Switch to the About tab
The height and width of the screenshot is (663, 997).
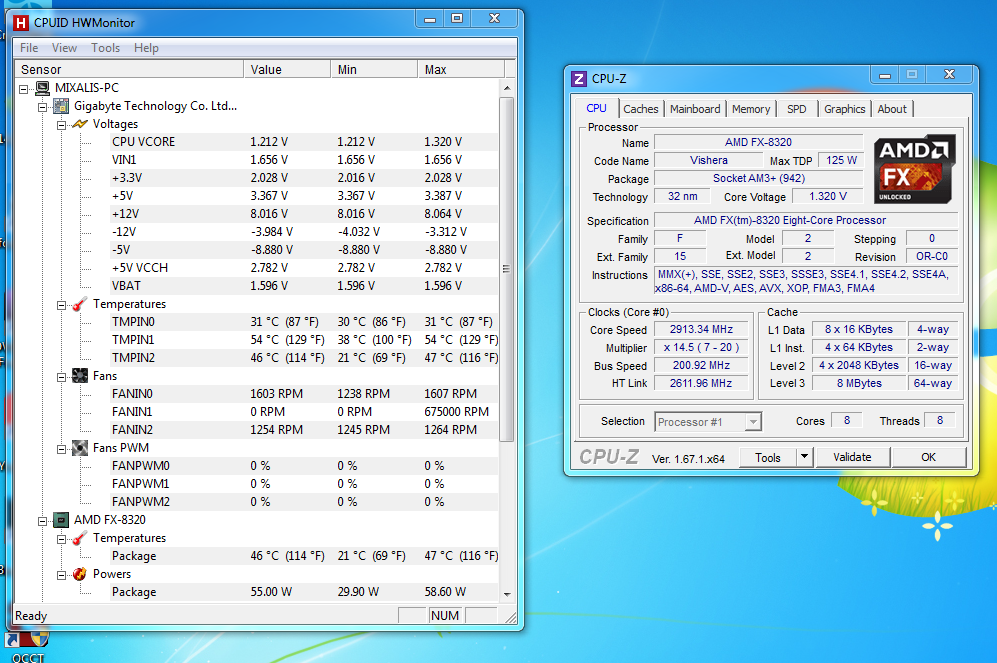(x=892, y=109)
